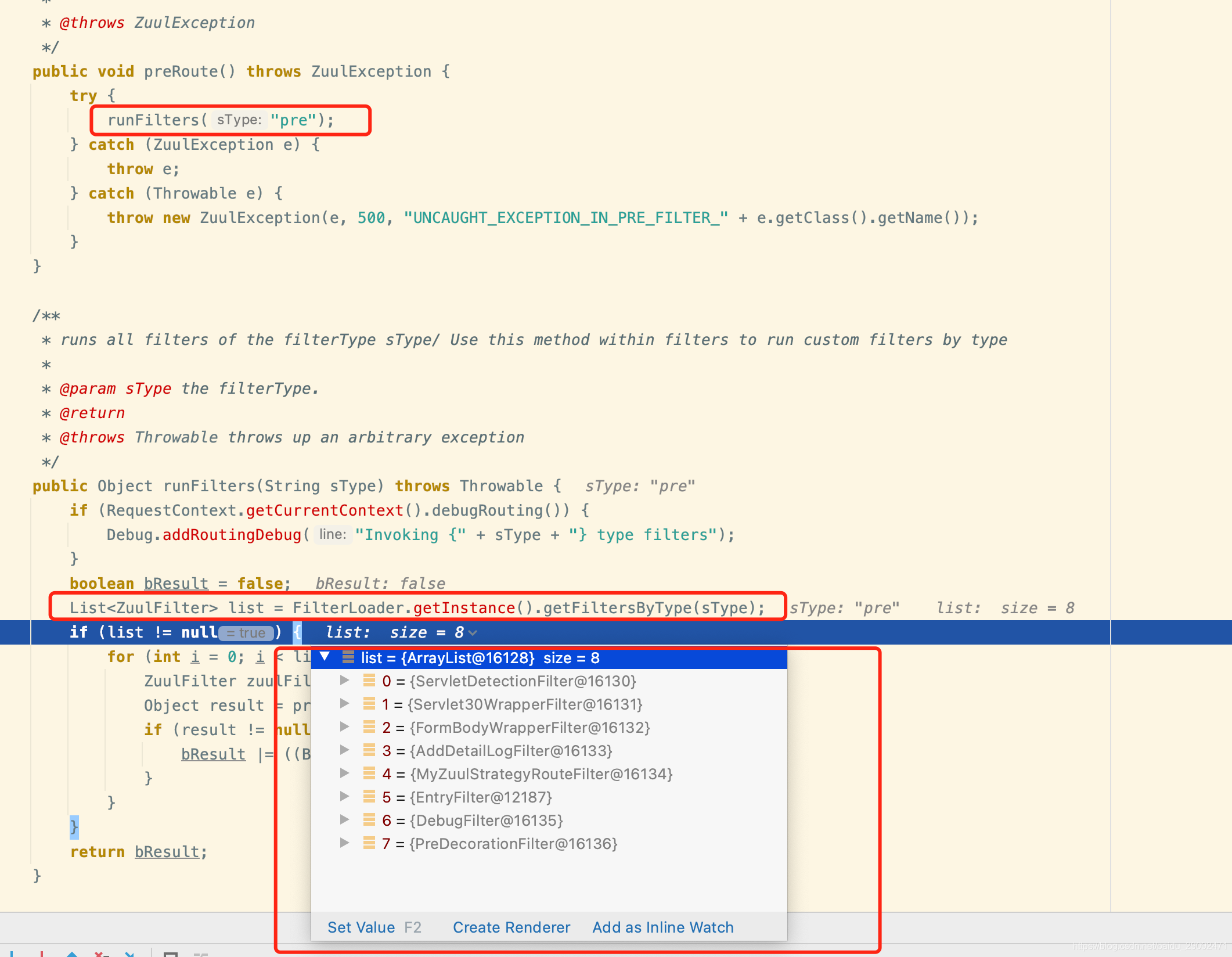Click the preRoute() method name
The height and width of the screenshot is (957, 1232).
click(190, 71)
